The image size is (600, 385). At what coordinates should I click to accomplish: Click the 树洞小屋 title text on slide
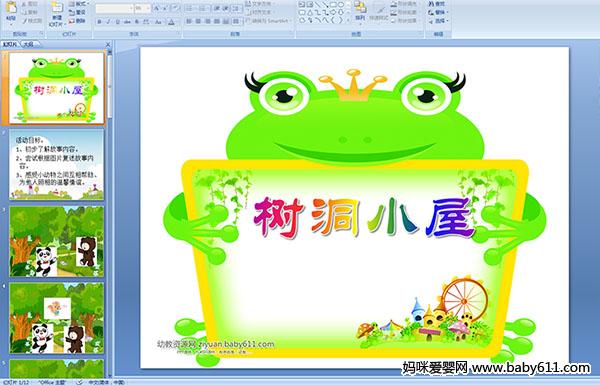point(364,217)
